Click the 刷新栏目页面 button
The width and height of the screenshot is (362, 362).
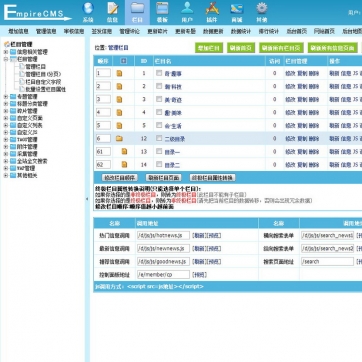pyautogui.click(x=163, y=178)
